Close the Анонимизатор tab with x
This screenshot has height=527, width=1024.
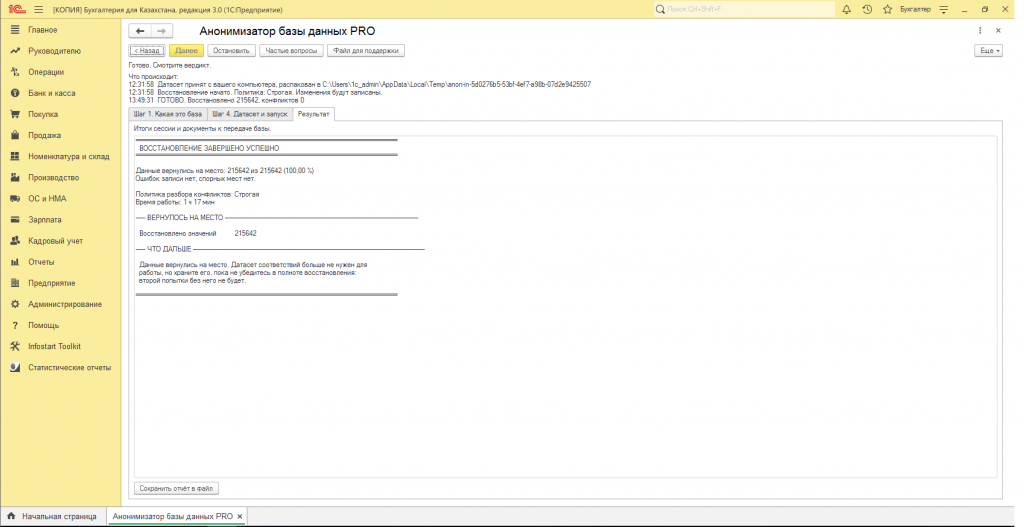pos(240,517)
